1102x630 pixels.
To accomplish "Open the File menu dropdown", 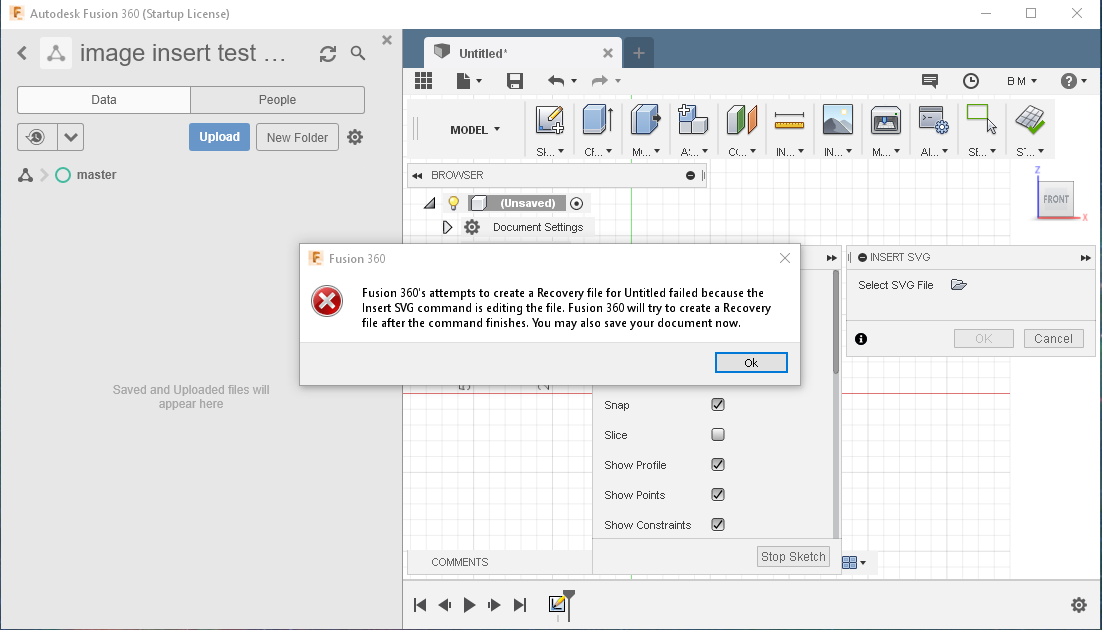I will click(469, 81).
